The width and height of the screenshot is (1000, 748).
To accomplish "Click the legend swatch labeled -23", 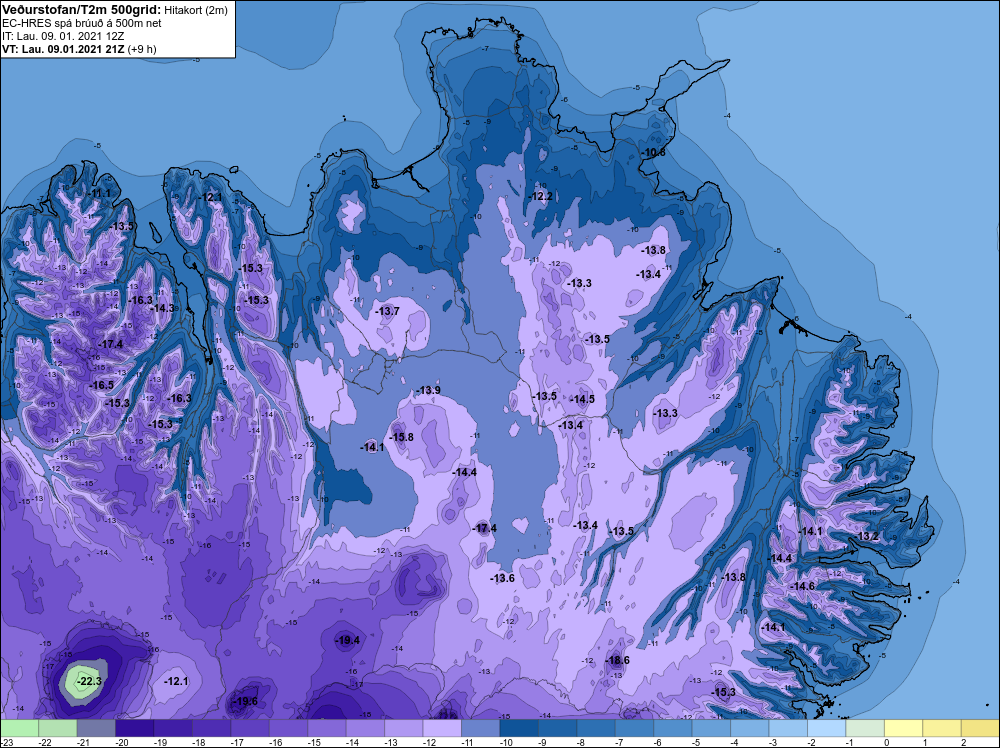I will [20, 729].
